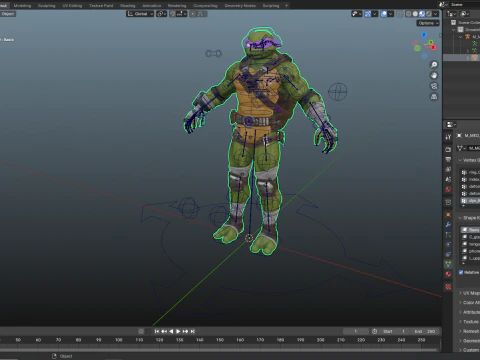Open Geometry Nodes workspace tab
The height and width of the screenshot is (360, 480).
[x=240, y=5]
